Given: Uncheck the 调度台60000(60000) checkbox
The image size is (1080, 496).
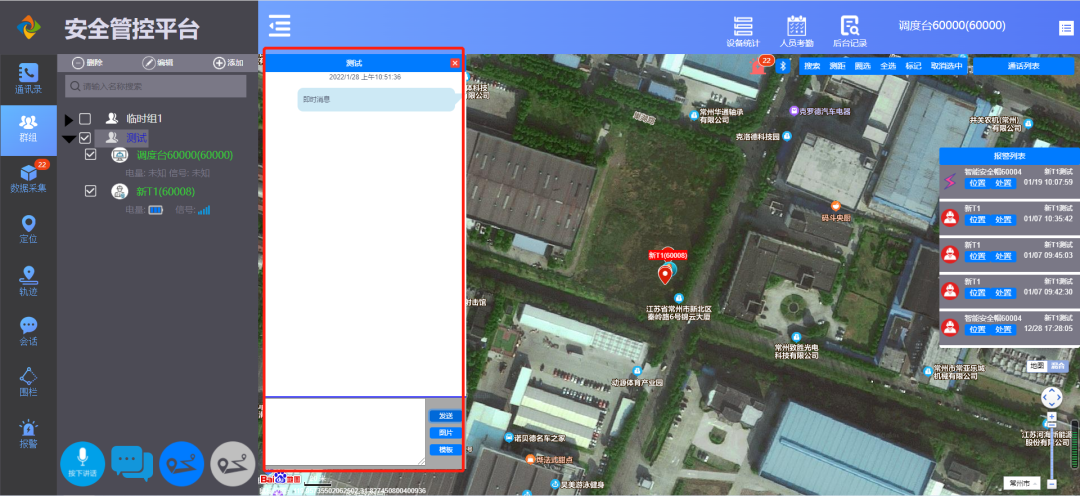Looking at the screenshot, I should click(90, 155).
